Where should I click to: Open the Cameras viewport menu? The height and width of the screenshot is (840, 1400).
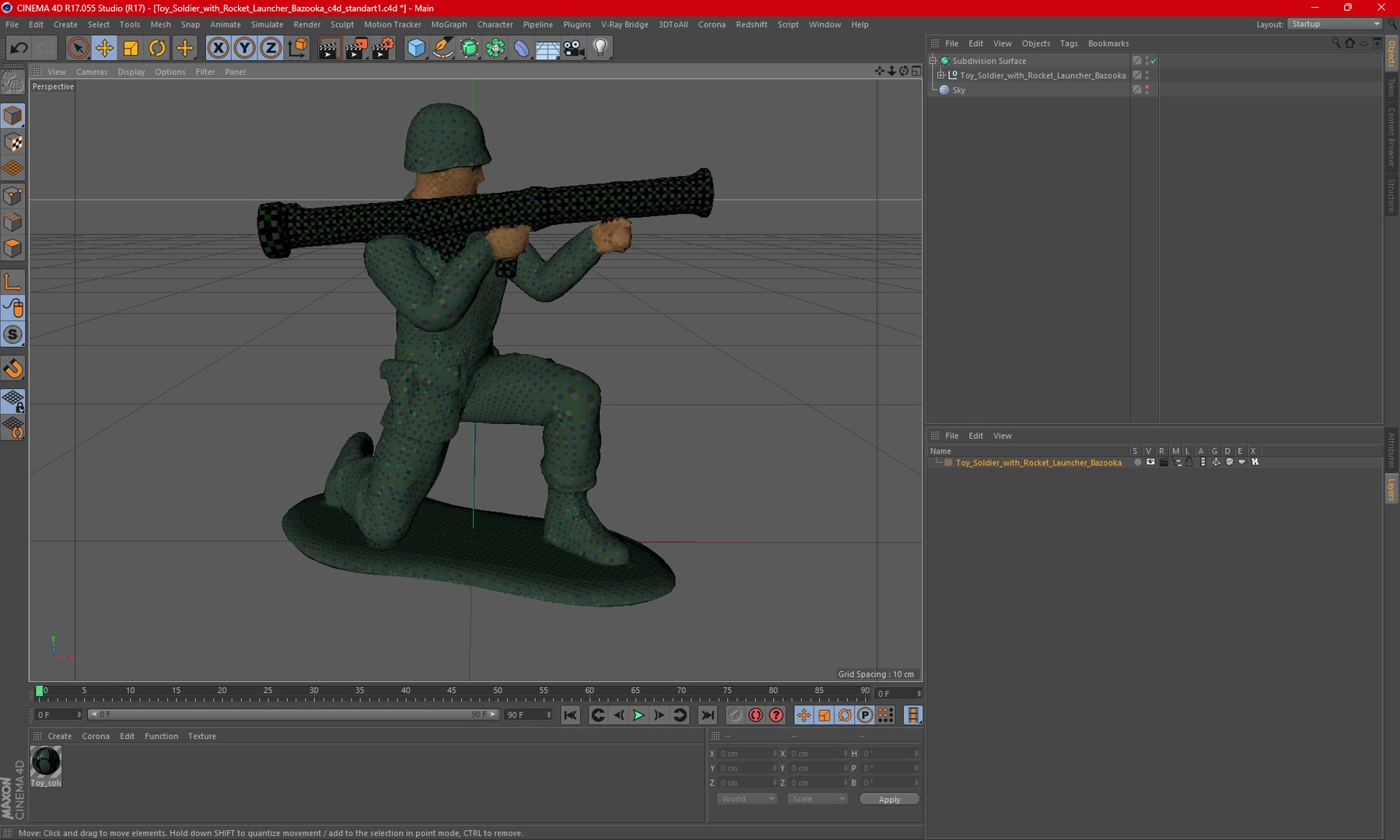[x=92, y=72]
